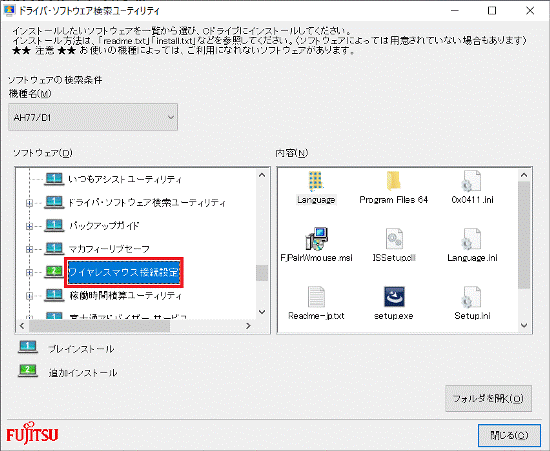Select the Readme-jp.txt file icon

click(x=316, y=297)
